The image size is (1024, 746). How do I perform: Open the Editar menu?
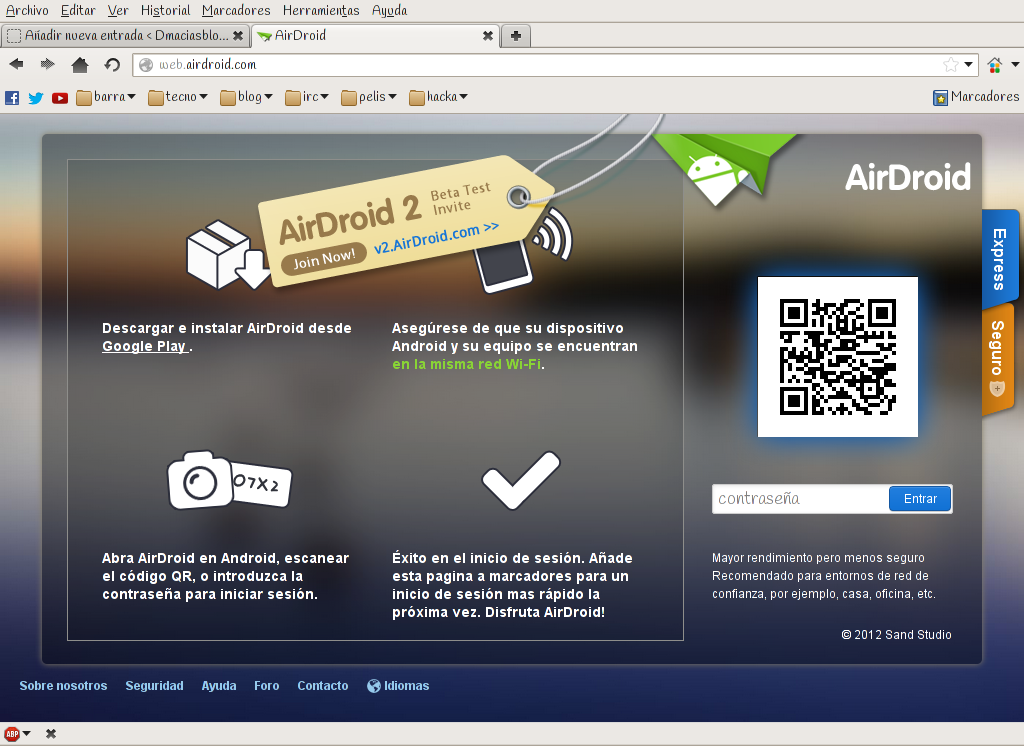78,10
